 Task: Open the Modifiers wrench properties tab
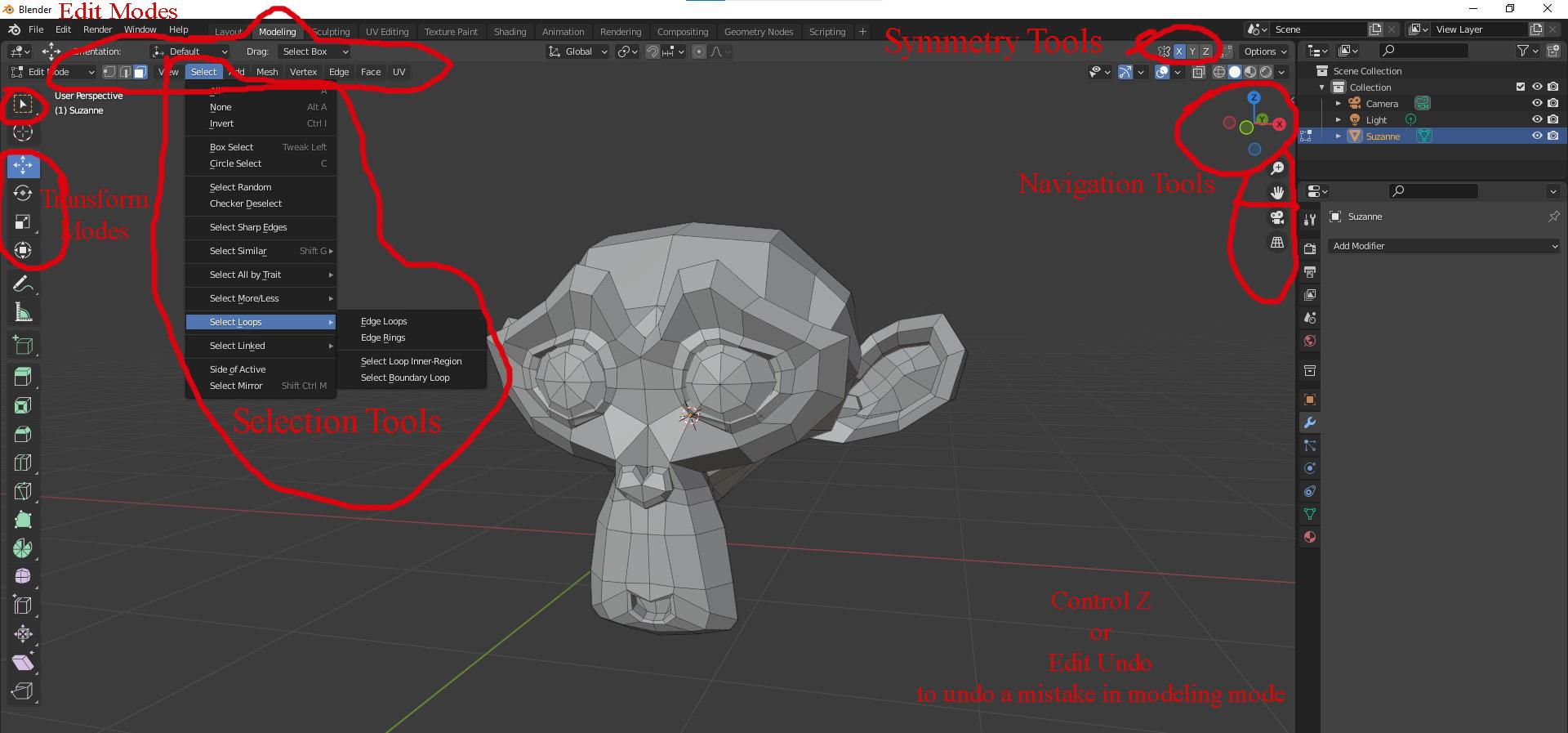1310,423
